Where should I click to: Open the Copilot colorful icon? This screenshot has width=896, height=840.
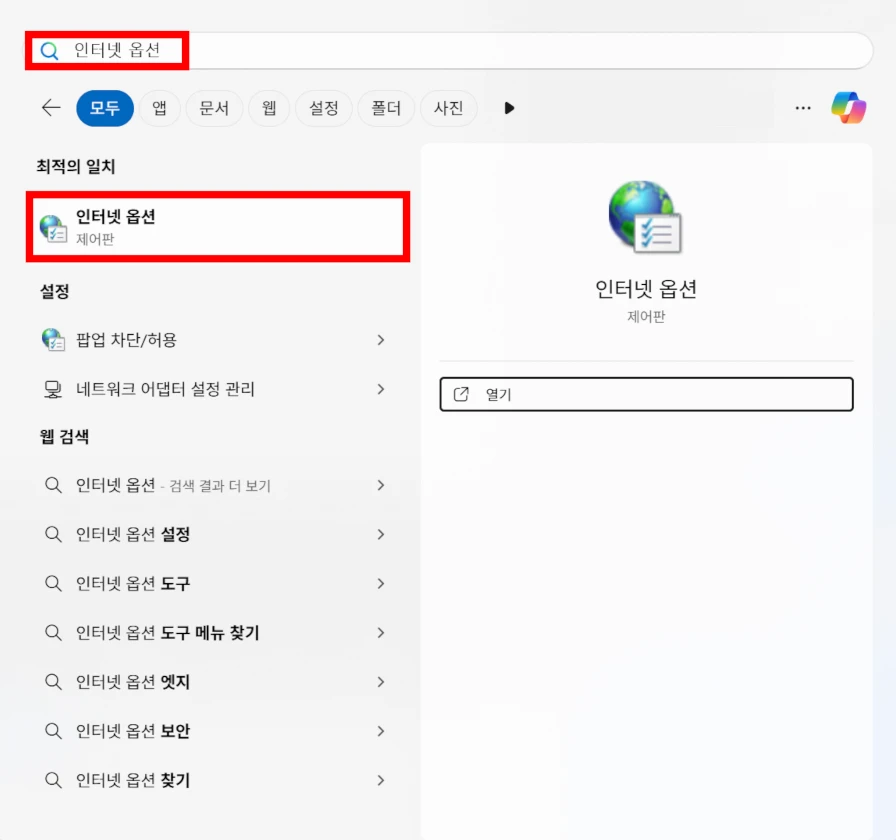point(849,107)
